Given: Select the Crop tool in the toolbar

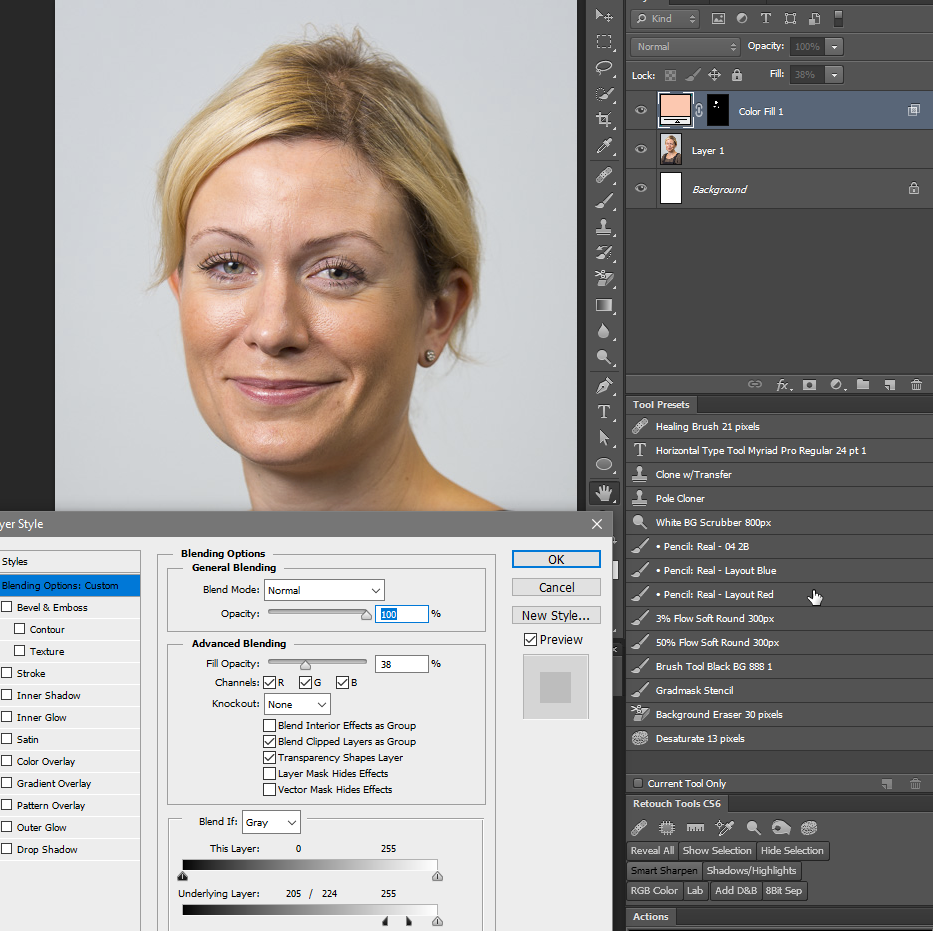Looking at the screenshot, I should click(x=604, y=120).
